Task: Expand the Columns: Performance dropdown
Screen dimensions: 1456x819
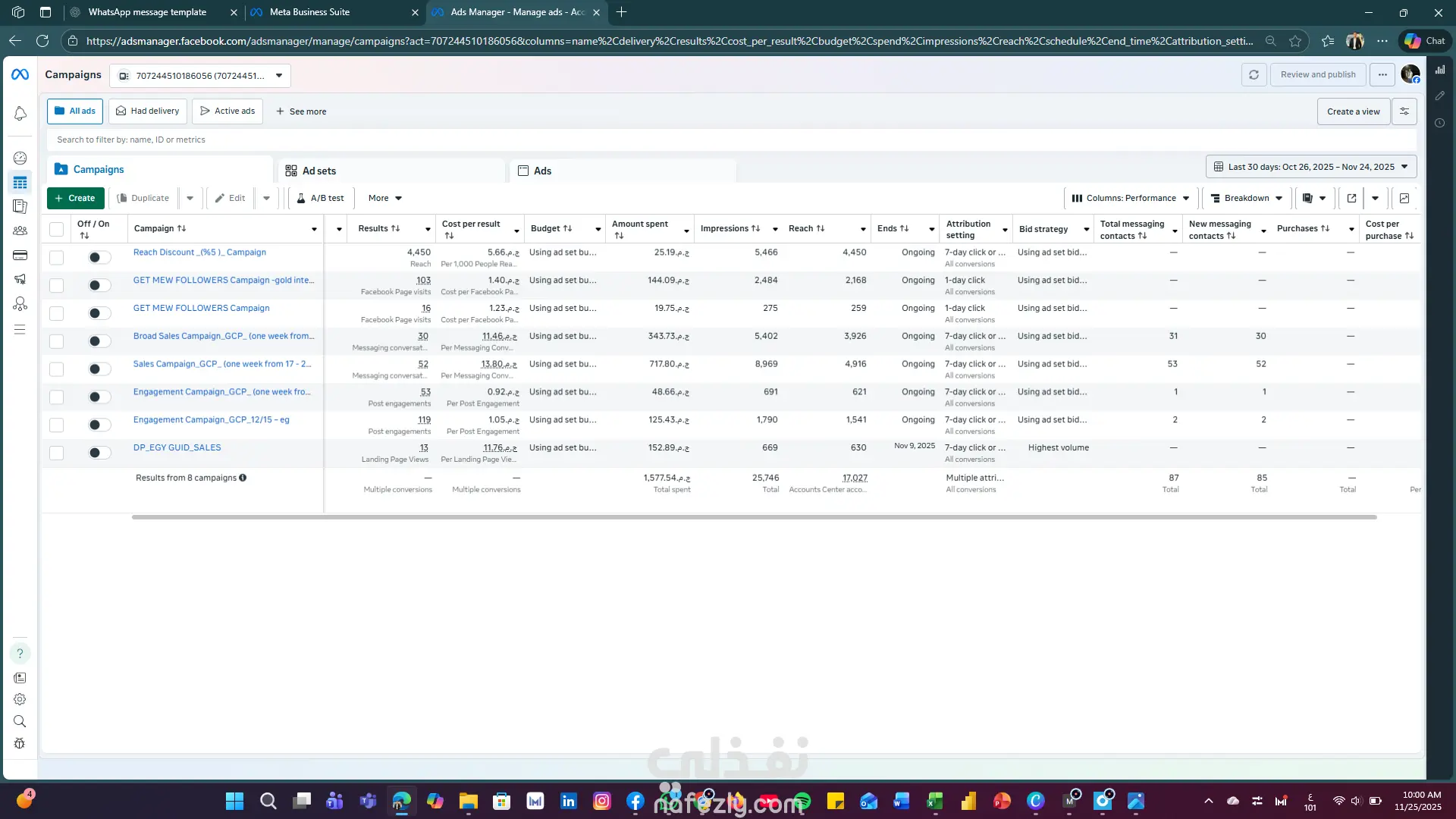Action: [1130, 198]
